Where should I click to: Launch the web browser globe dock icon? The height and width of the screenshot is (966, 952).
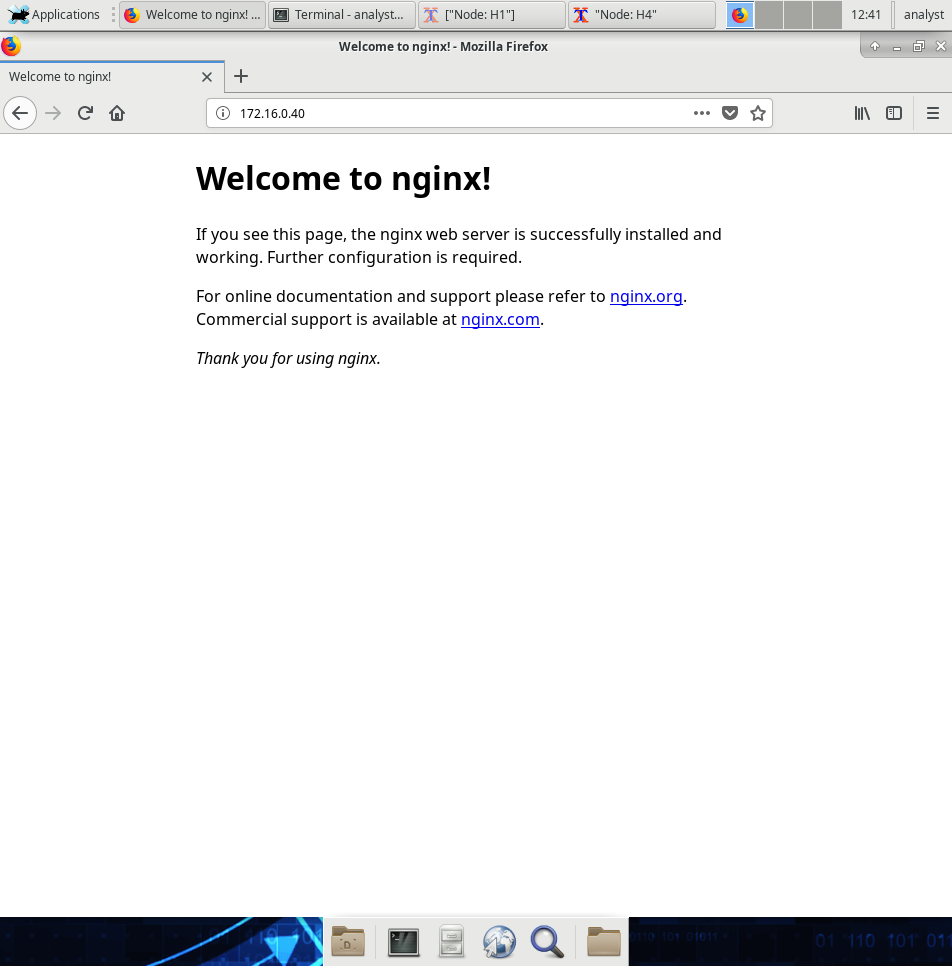tap(499, 941)
